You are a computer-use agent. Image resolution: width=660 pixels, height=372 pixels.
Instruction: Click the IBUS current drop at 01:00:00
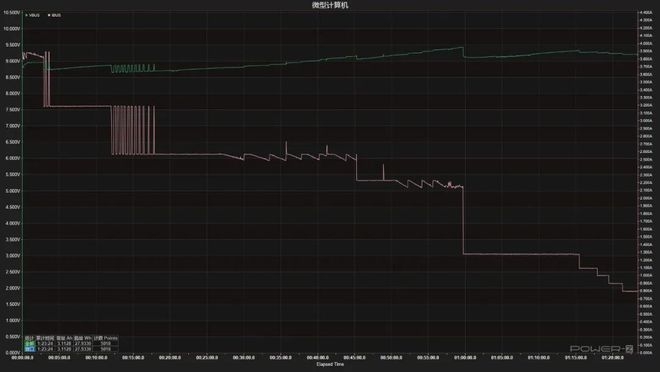(x=463, y=221)
